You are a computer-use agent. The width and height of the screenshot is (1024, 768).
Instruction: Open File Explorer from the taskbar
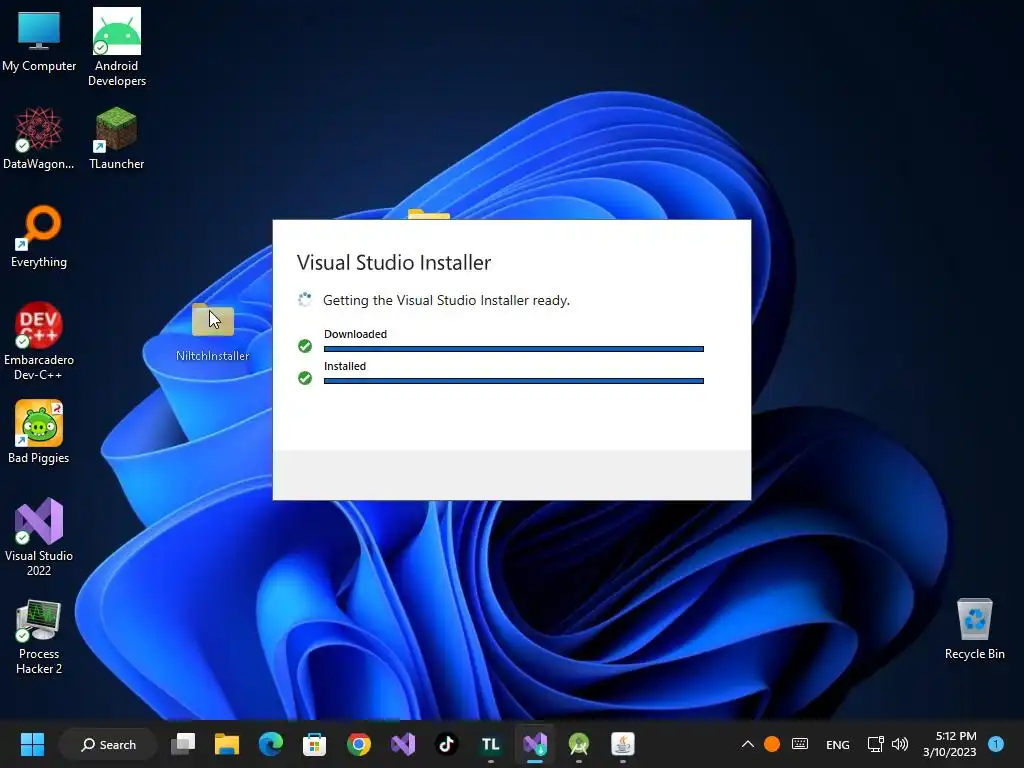[x=227, y=744]
